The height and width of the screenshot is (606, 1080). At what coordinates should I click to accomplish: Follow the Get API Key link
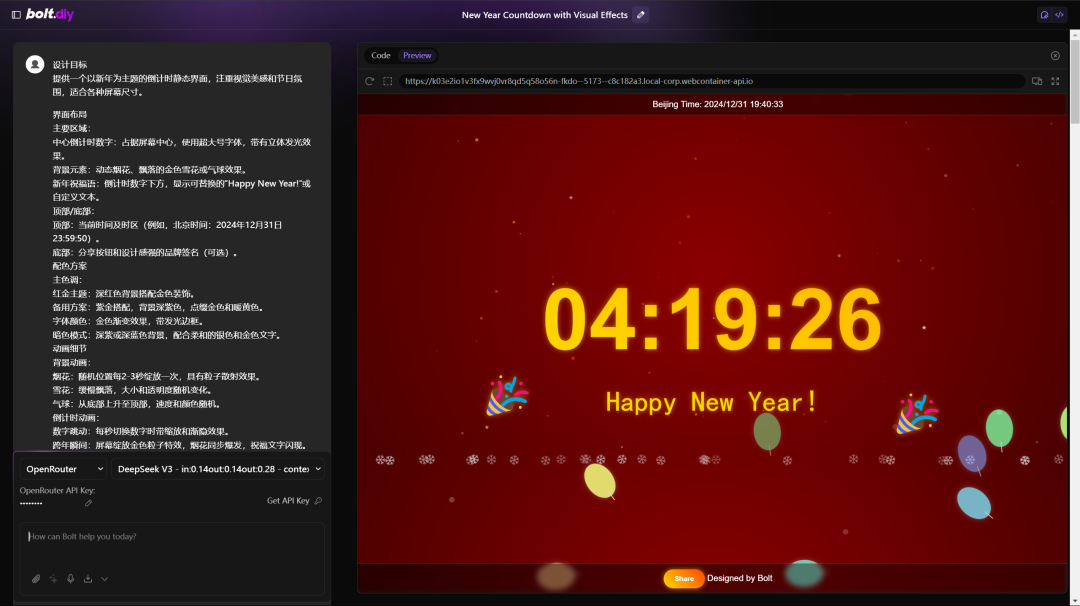click(x=294, y=501)
